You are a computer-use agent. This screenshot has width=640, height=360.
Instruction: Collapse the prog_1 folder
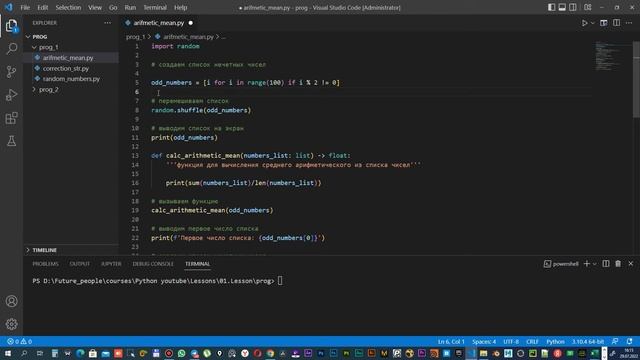click(48, 47)
